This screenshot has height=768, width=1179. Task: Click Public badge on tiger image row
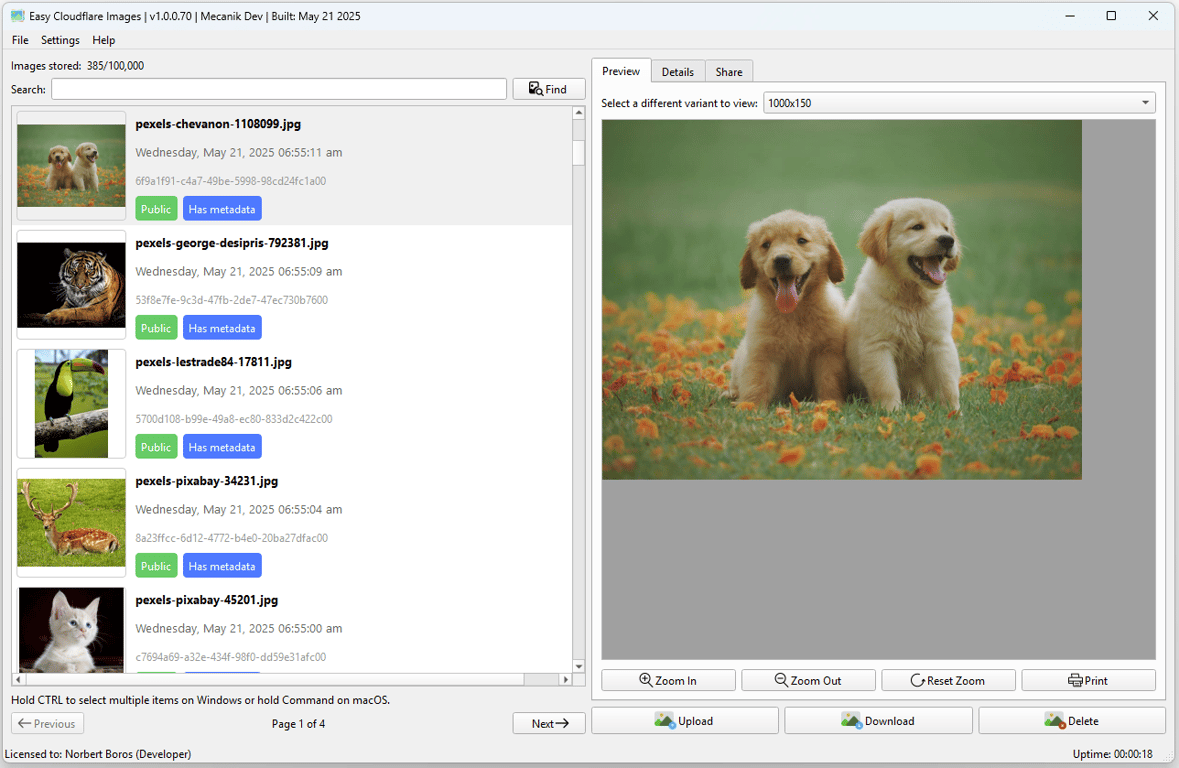point(156,328)
